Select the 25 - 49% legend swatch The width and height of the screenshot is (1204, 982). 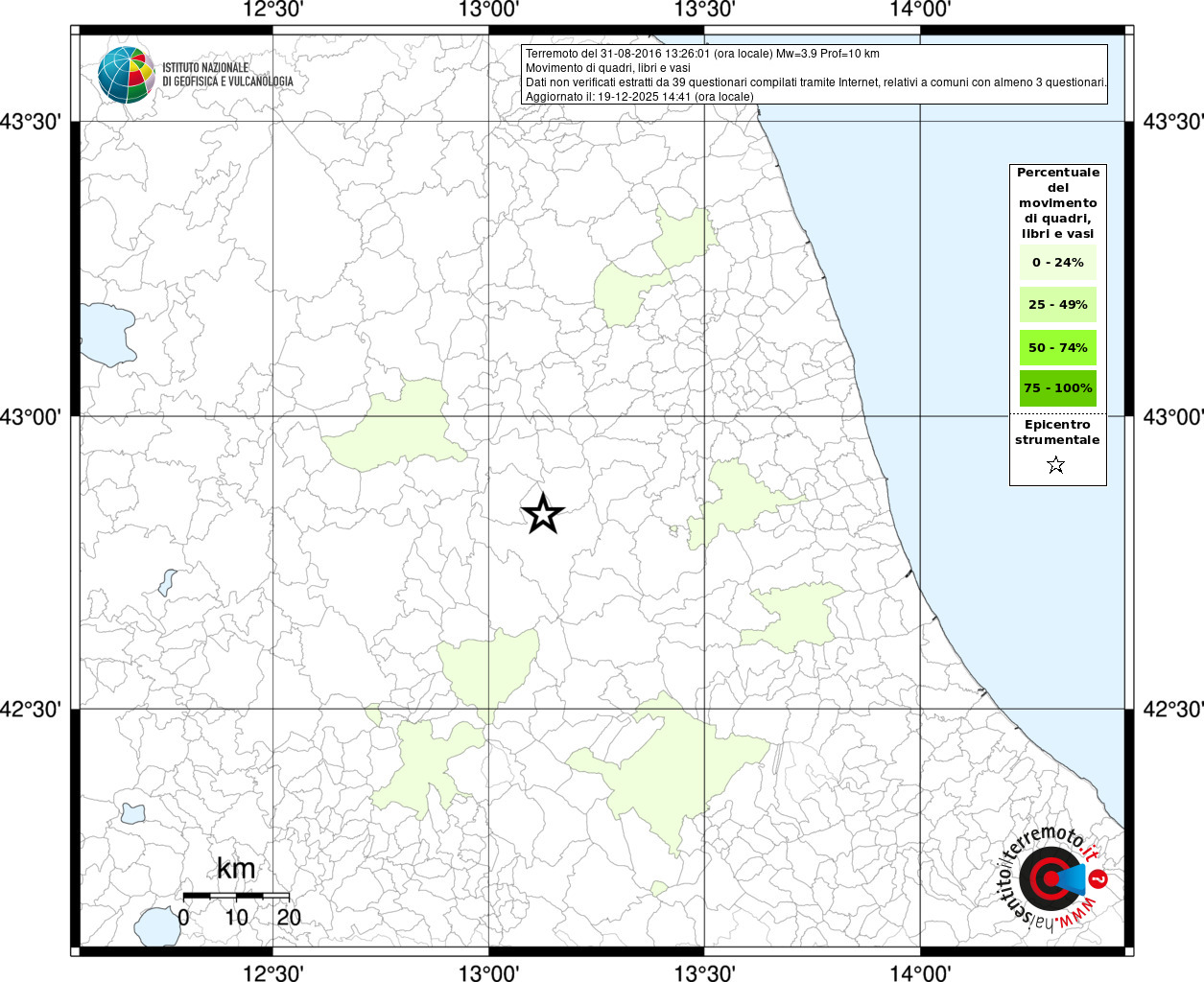click(1058, 305)
